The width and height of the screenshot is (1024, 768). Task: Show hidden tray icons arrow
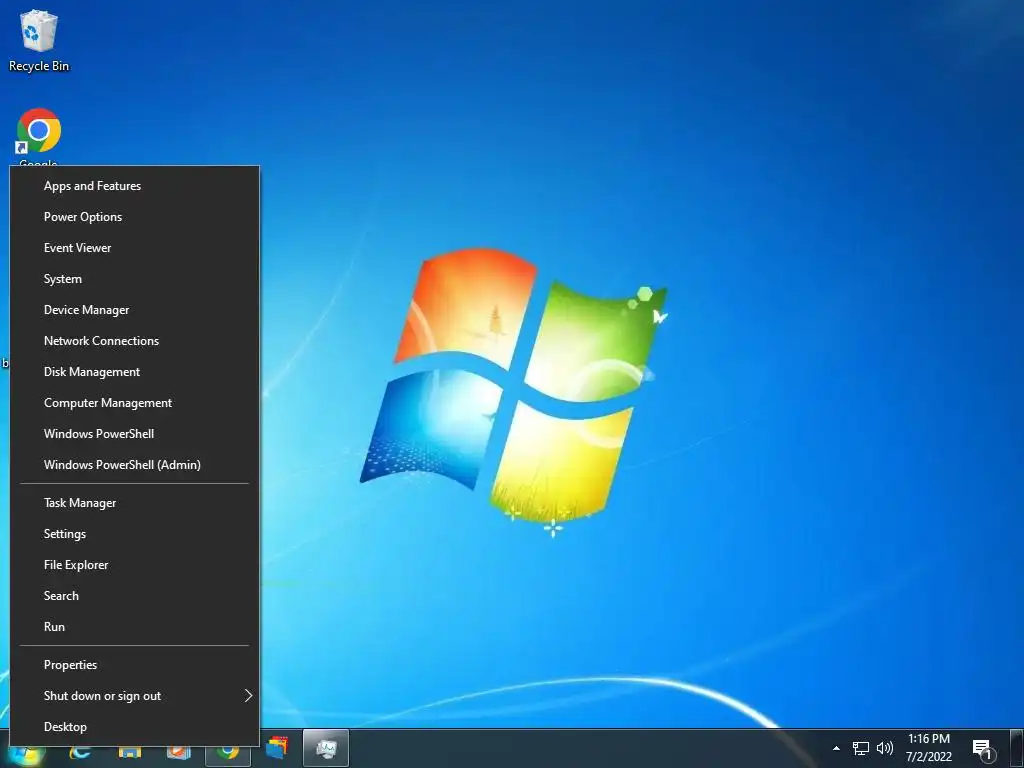(x=837, y=748)
